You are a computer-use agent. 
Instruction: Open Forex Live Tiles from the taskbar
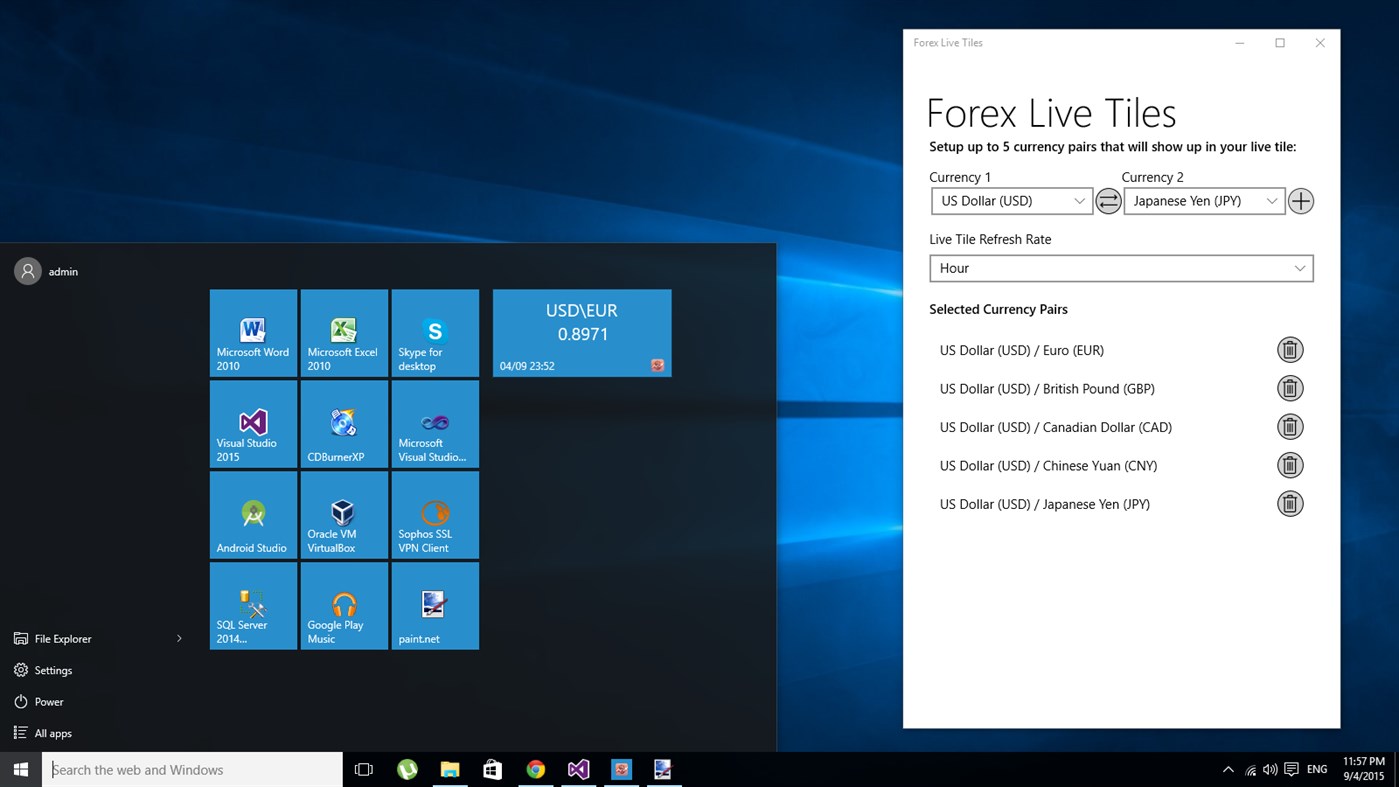pos(621,769)
